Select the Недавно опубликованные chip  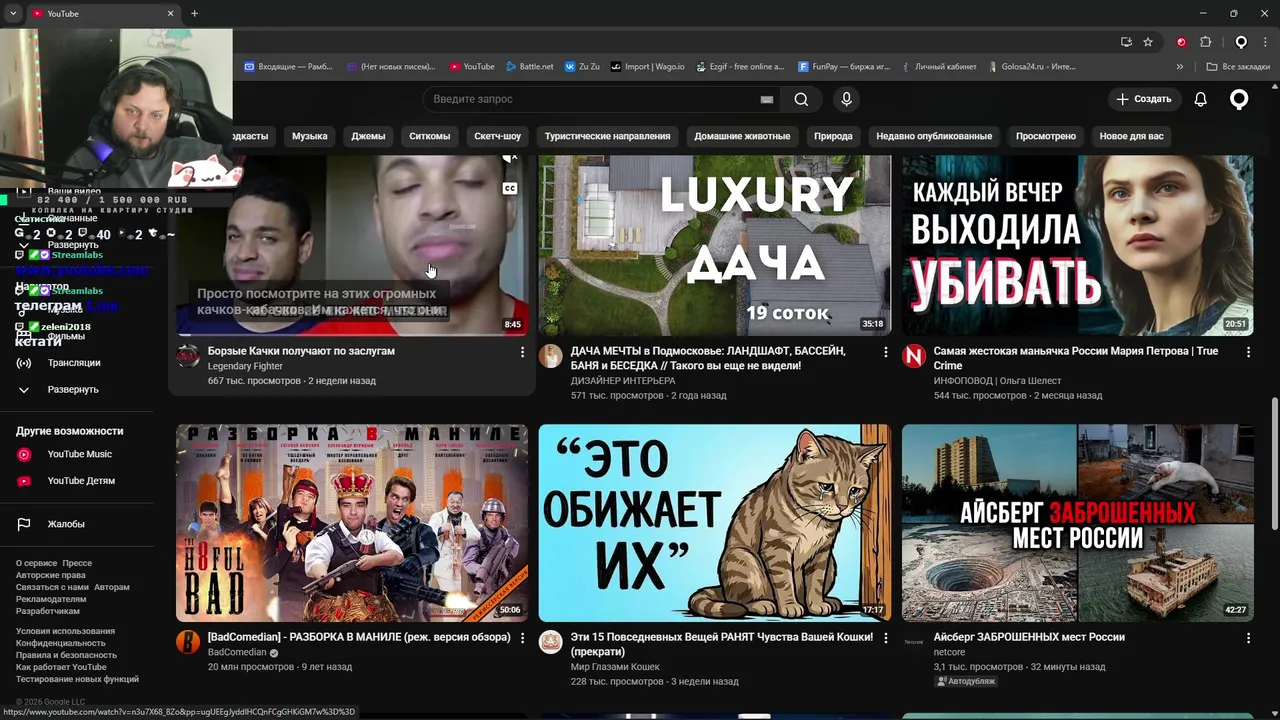coord(934,136)
